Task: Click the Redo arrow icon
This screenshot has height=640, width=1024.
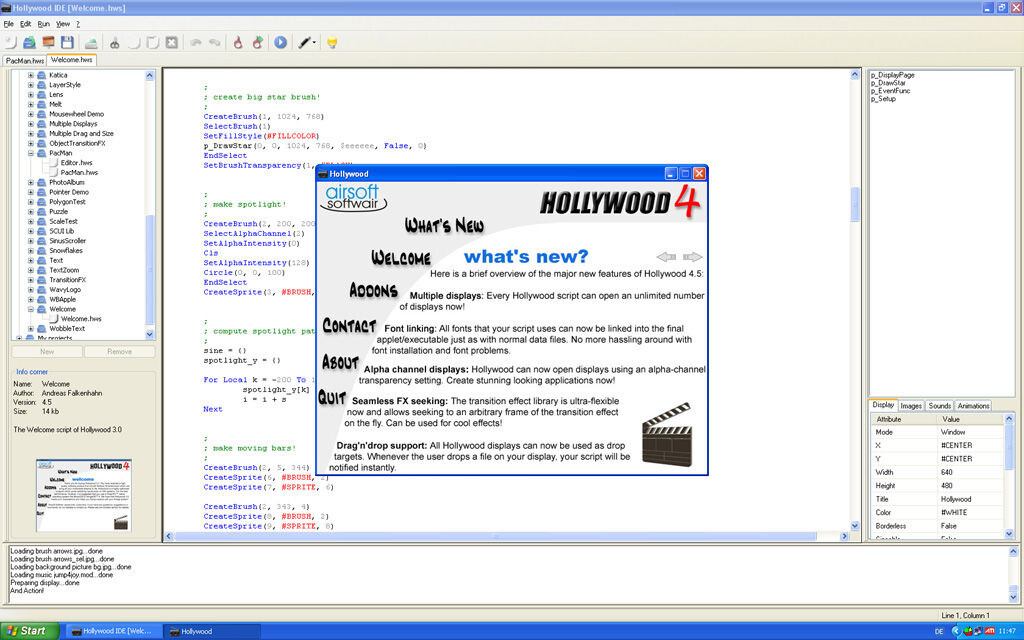Action: (215, 42)
